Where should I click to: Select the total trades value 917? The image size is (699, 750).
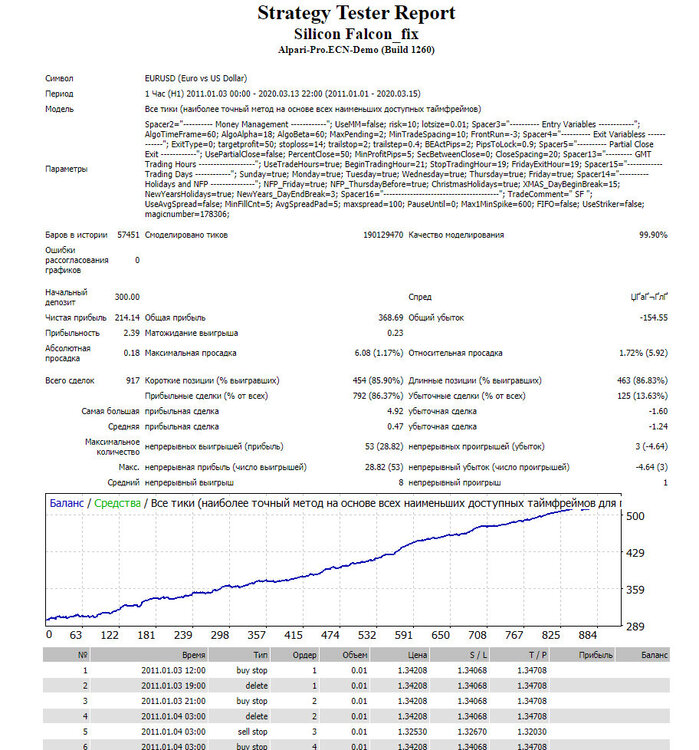tap(133, 381)
